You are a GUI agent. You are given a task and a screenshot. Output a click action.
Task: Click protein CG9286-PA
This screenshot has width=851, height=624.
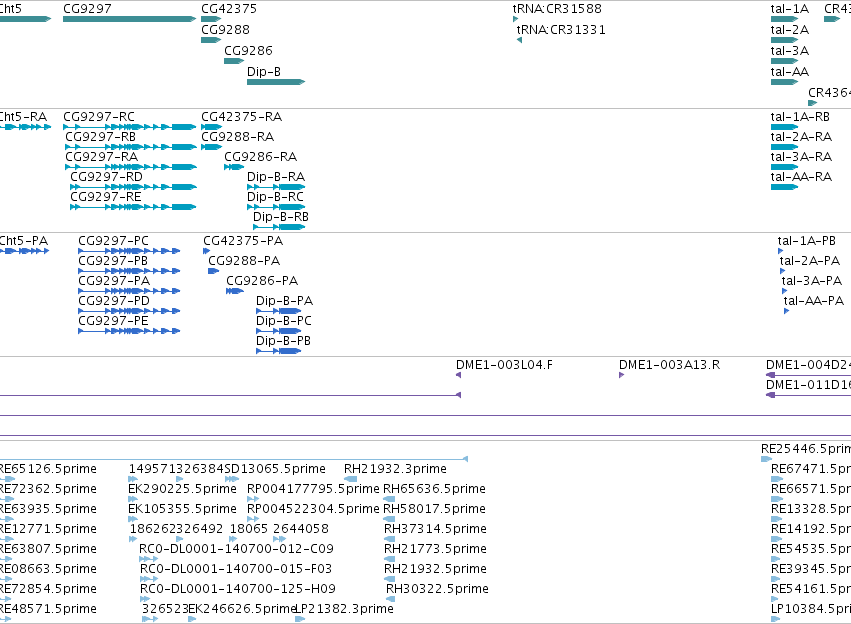tap(234, 291)
